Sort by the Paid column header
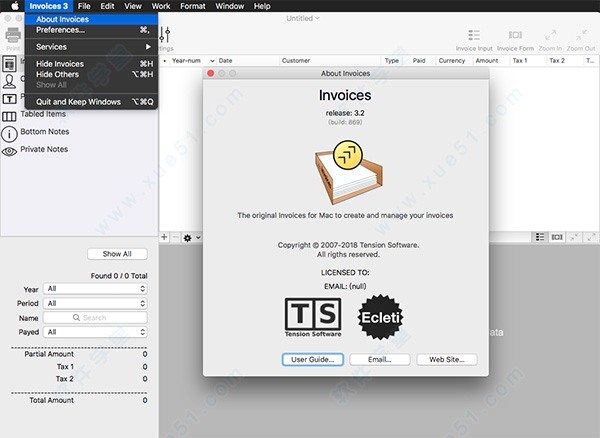The width and height of the screenshot is (600, 438). click(x=419, y=60)
